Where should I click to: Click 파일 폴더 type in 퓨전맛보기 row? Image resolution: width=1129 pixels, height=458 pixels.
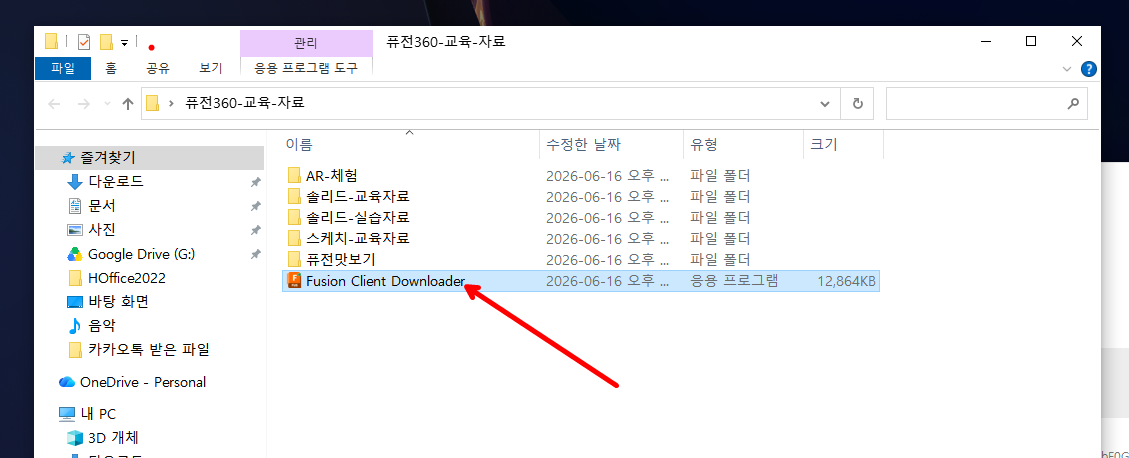(721, 259)
